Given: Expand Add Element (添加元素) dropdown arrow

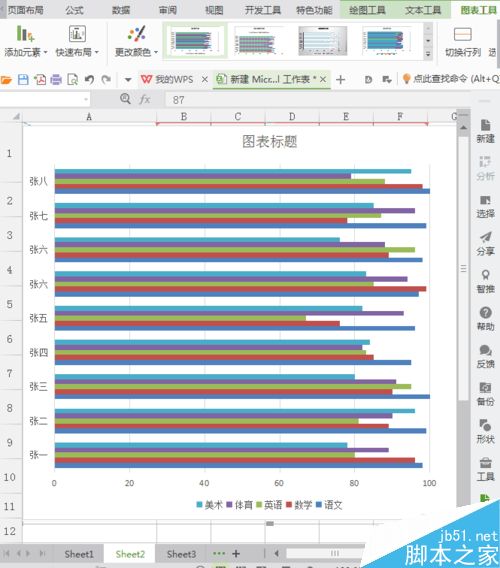Looking at the screenshot, I should tap(45, 53).
